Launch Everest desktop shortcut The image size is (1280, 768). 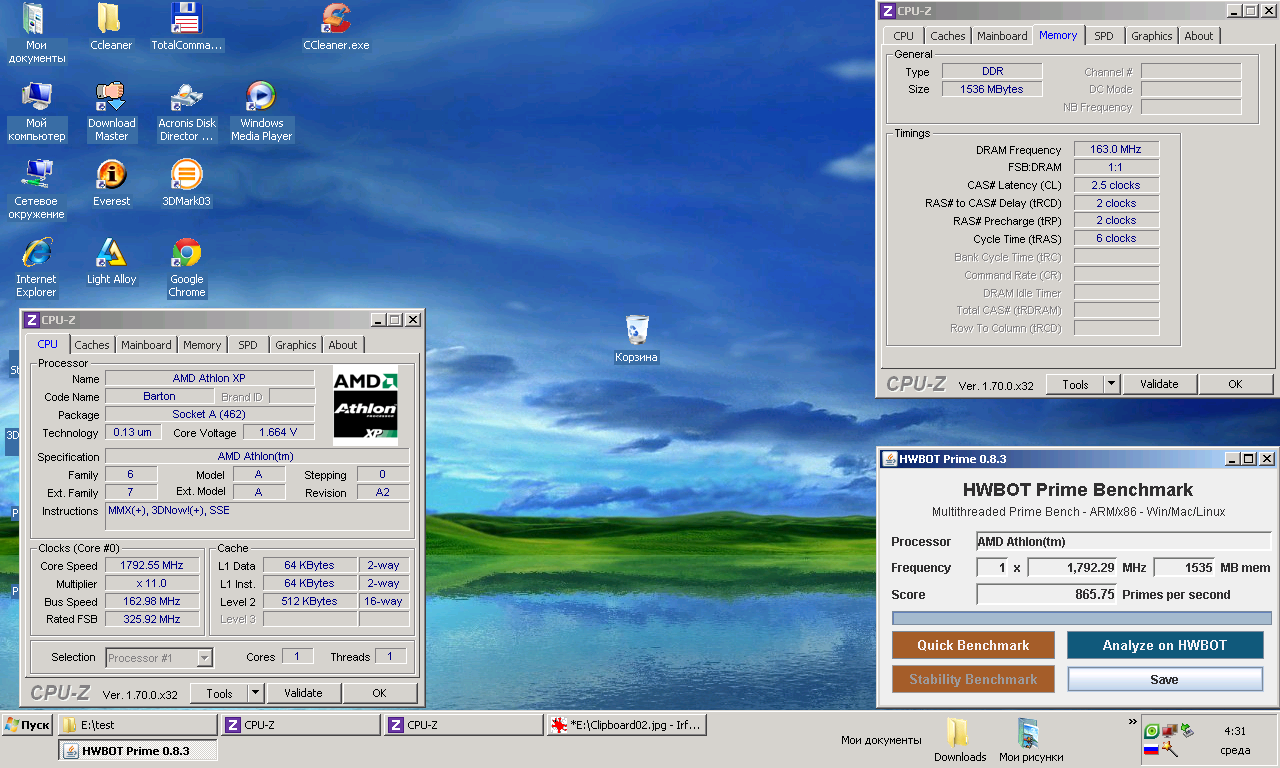point(111,183)
